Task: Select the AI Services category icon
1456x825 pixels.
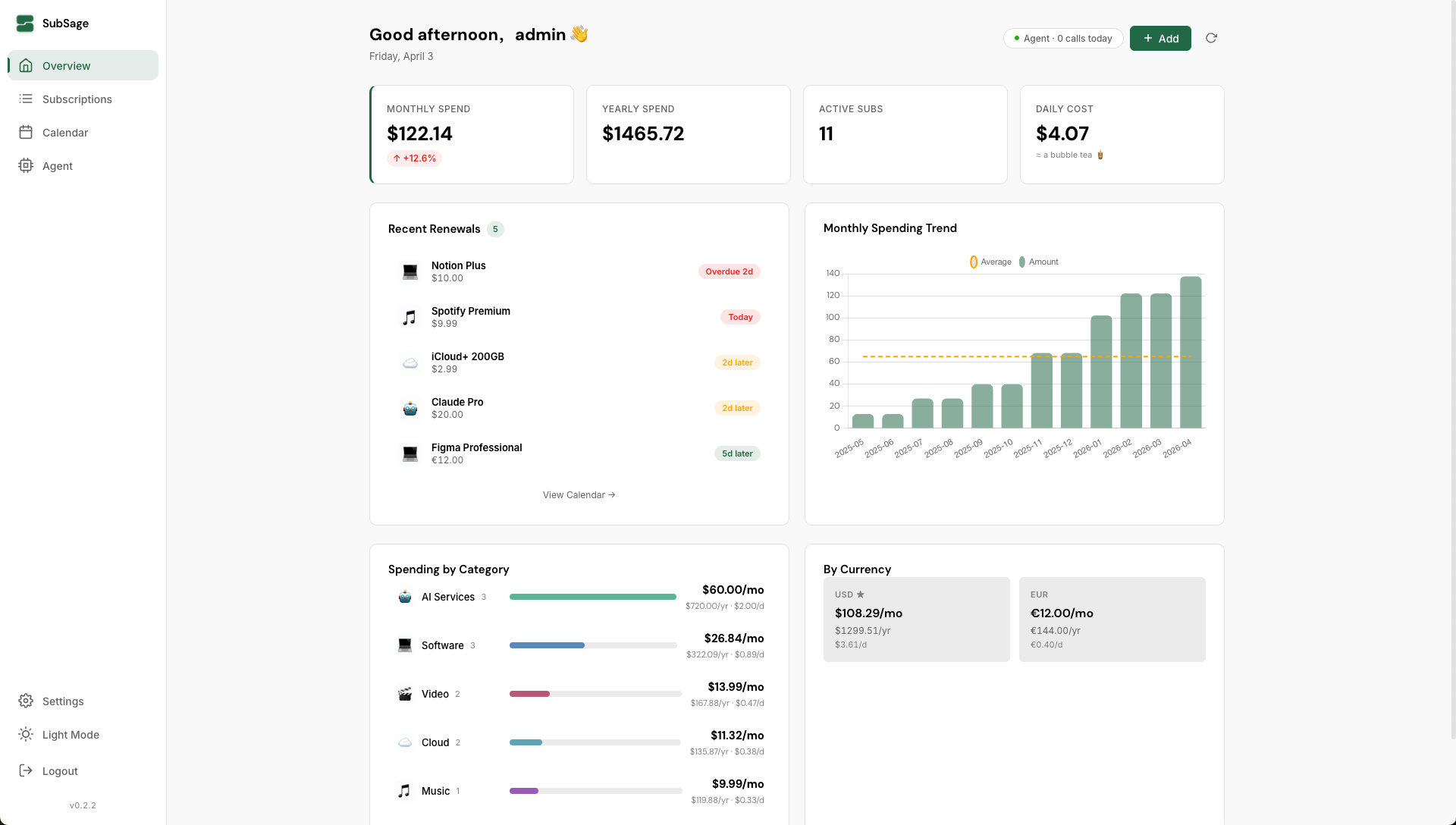Action: coord(405,597)
